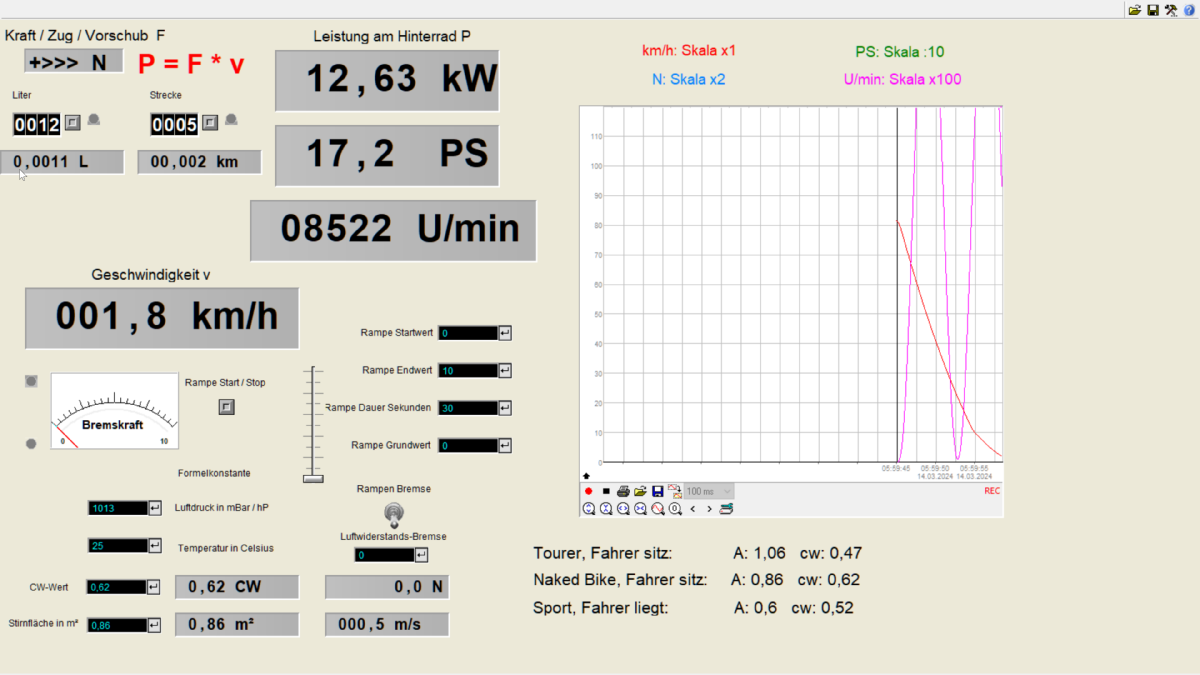Click the Rampe Dauer Sekunden input field
The height and width of the screenshot is (675, 1200).
pyautogui.click(x=468, y=408)
